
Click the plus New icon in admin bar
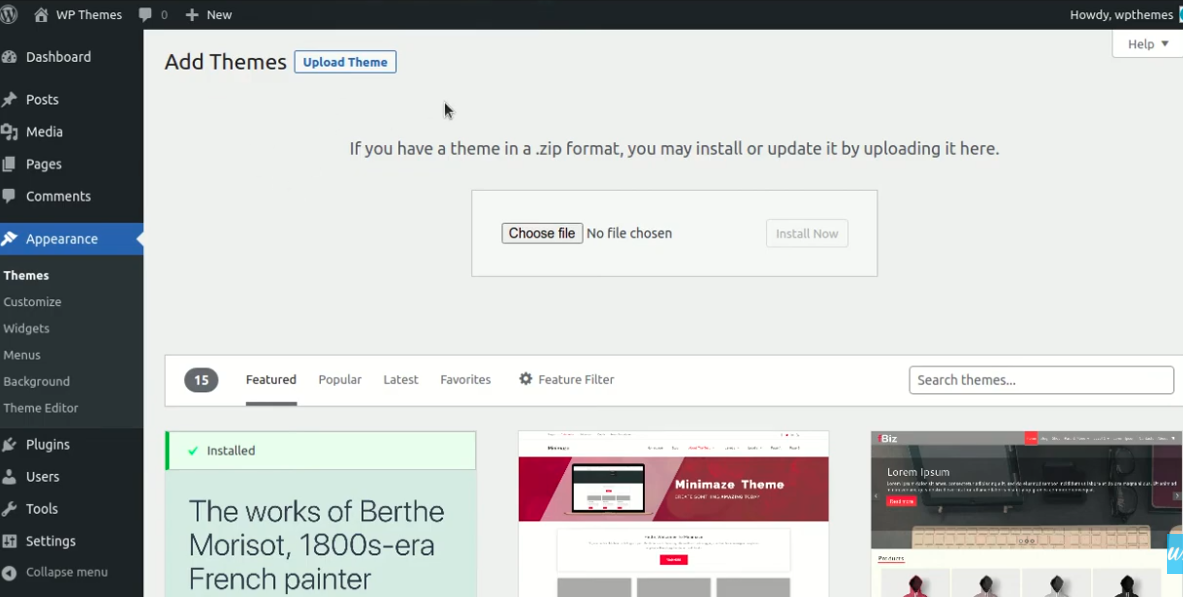point(192,15)
